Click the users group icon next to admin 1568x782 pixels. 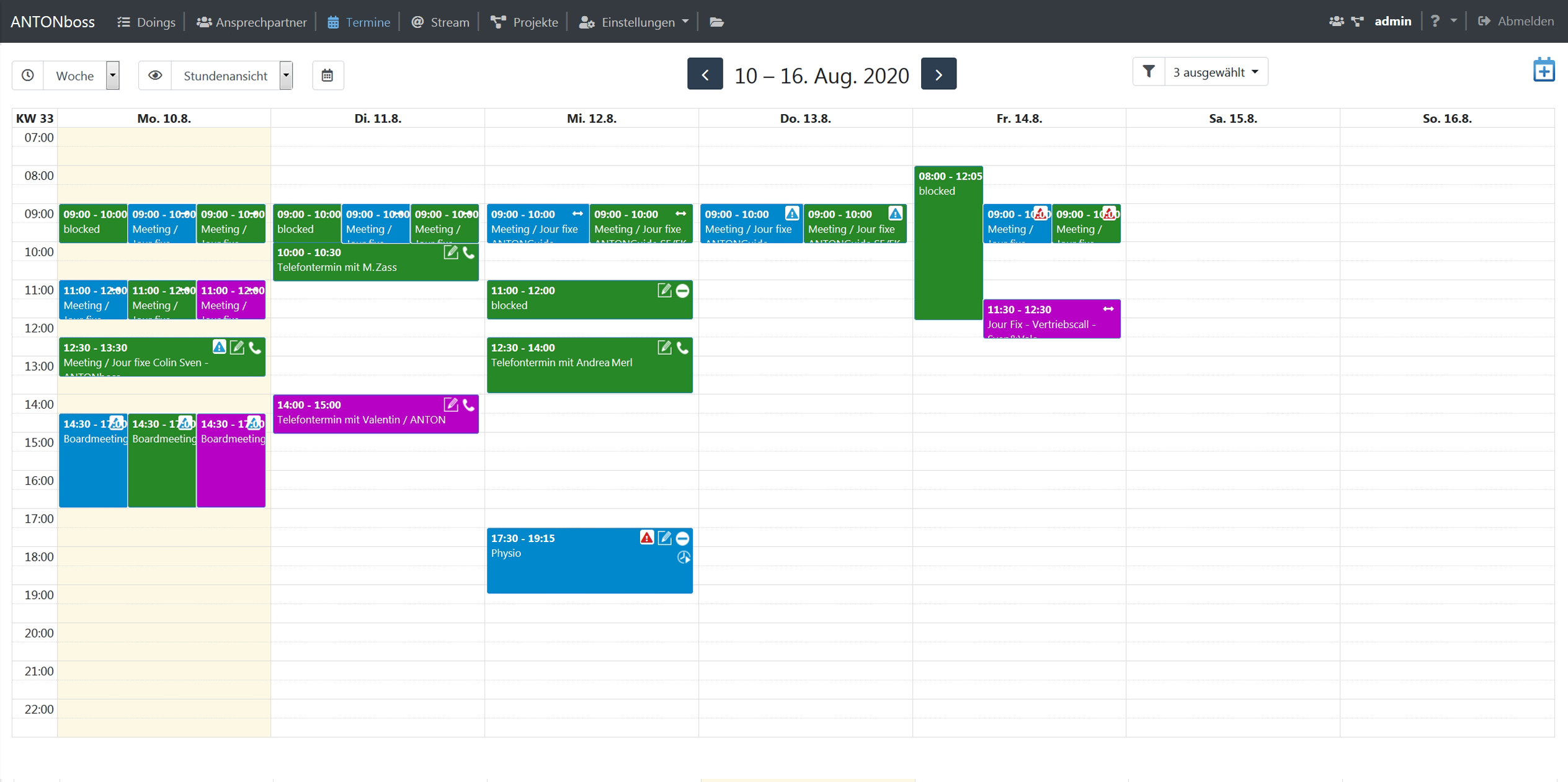(x=1336, y=22)
